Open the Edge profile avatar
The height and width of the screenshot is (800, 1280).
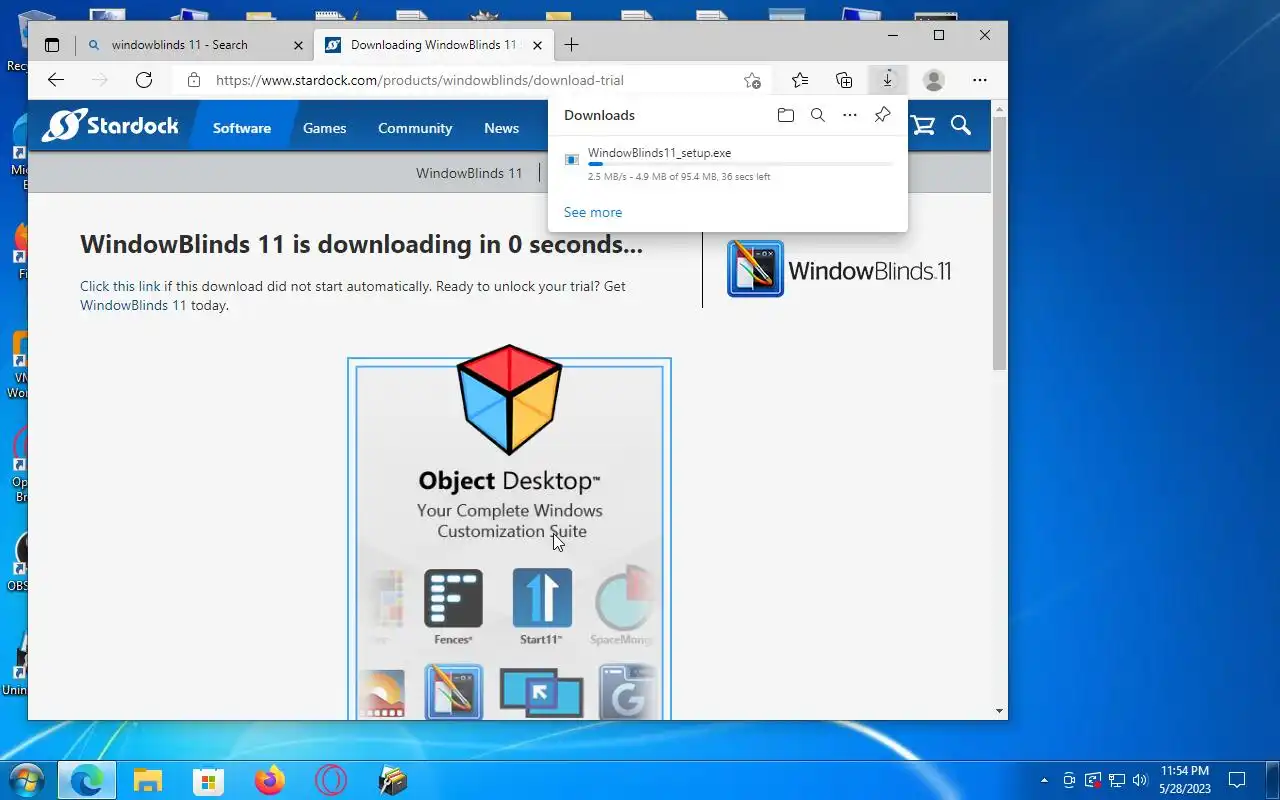[x=934, y=80]
